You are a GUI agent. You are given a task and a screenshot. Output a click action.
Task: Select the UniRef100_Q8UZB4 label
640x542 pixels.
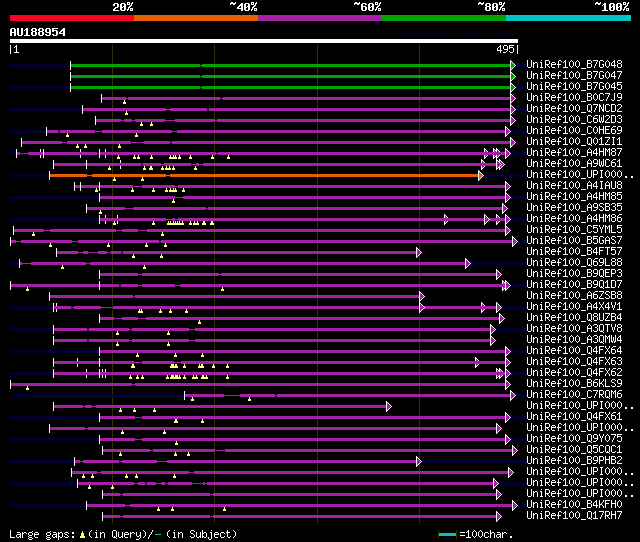[574, 318]
